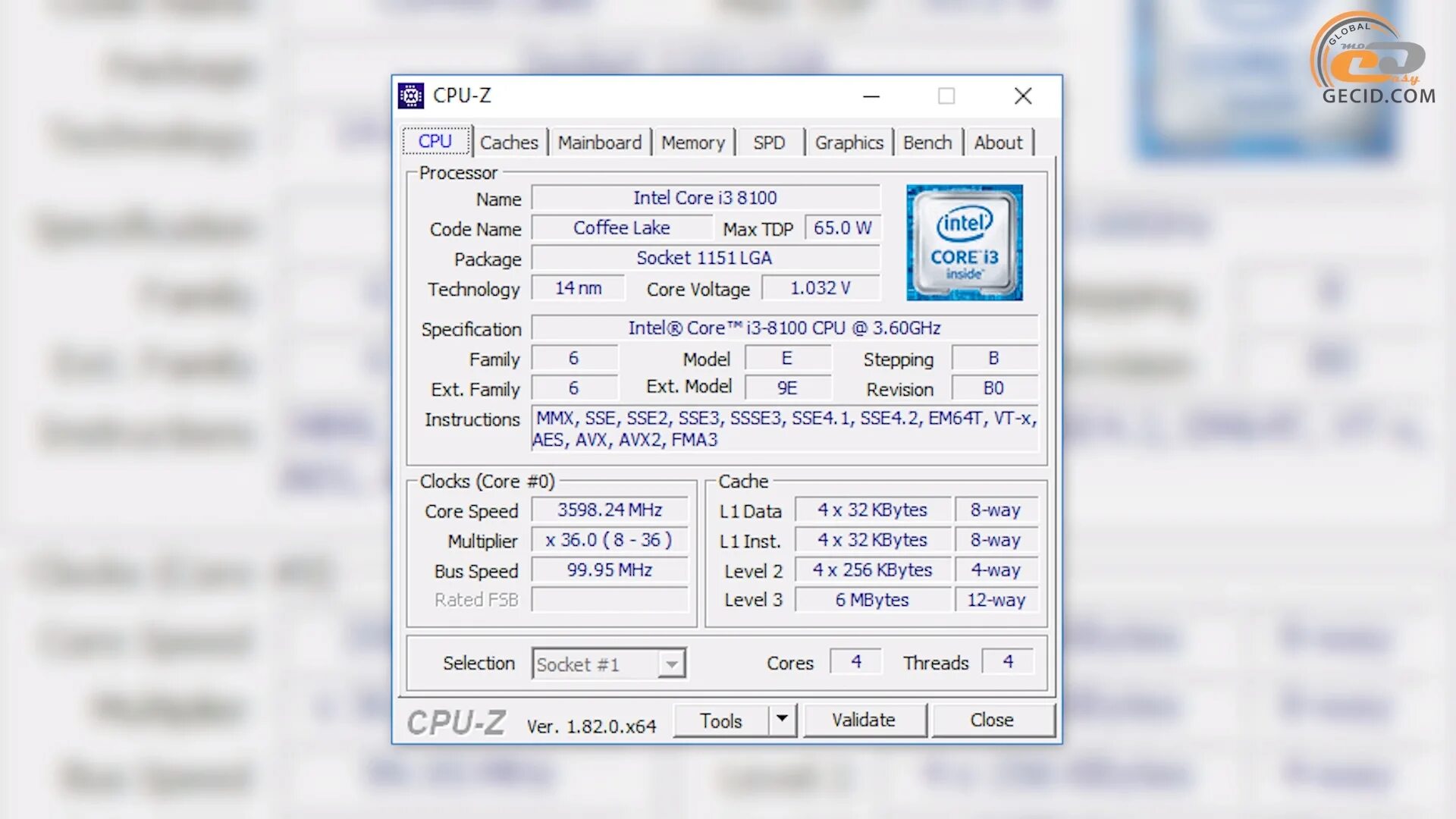Viewport: 1456px width, 819px height.
Task: Click the Tools button
Action: pyautogui.click(x=720, y=720)
